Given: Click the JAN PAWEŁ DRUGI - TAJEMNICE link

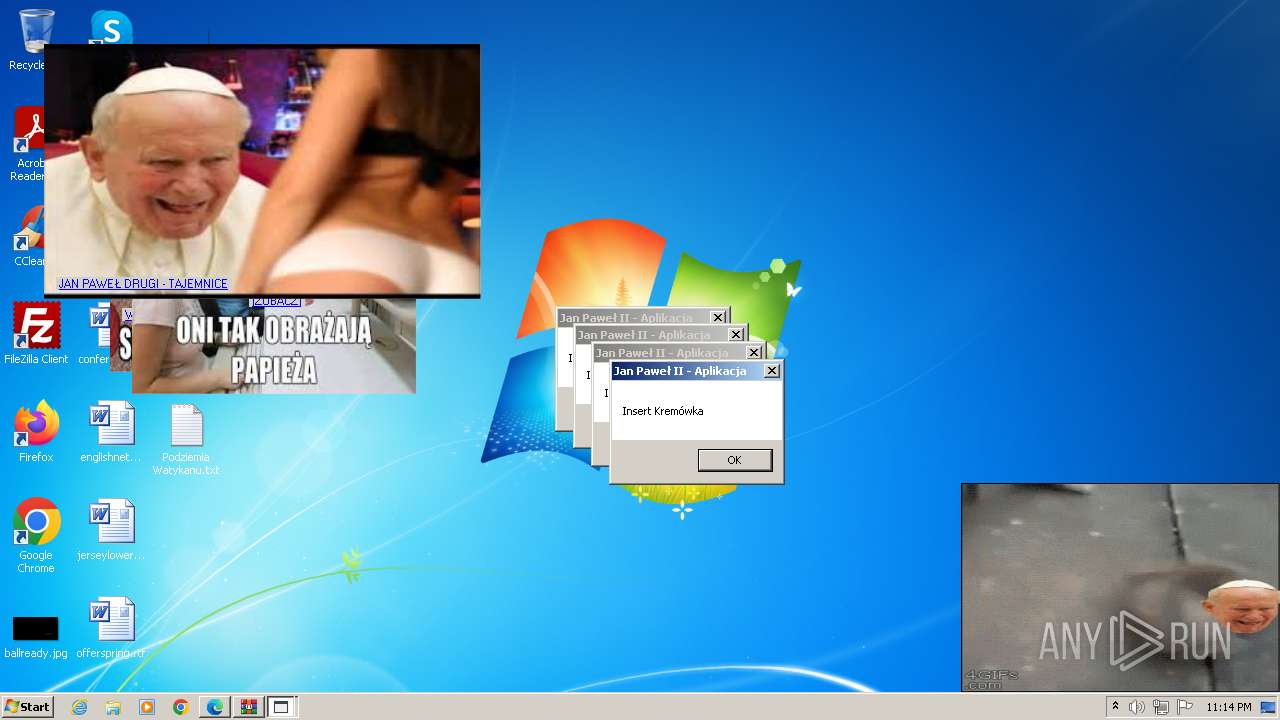Looking at the screenshot, I should pyautogui.click(x=143, y=284).
